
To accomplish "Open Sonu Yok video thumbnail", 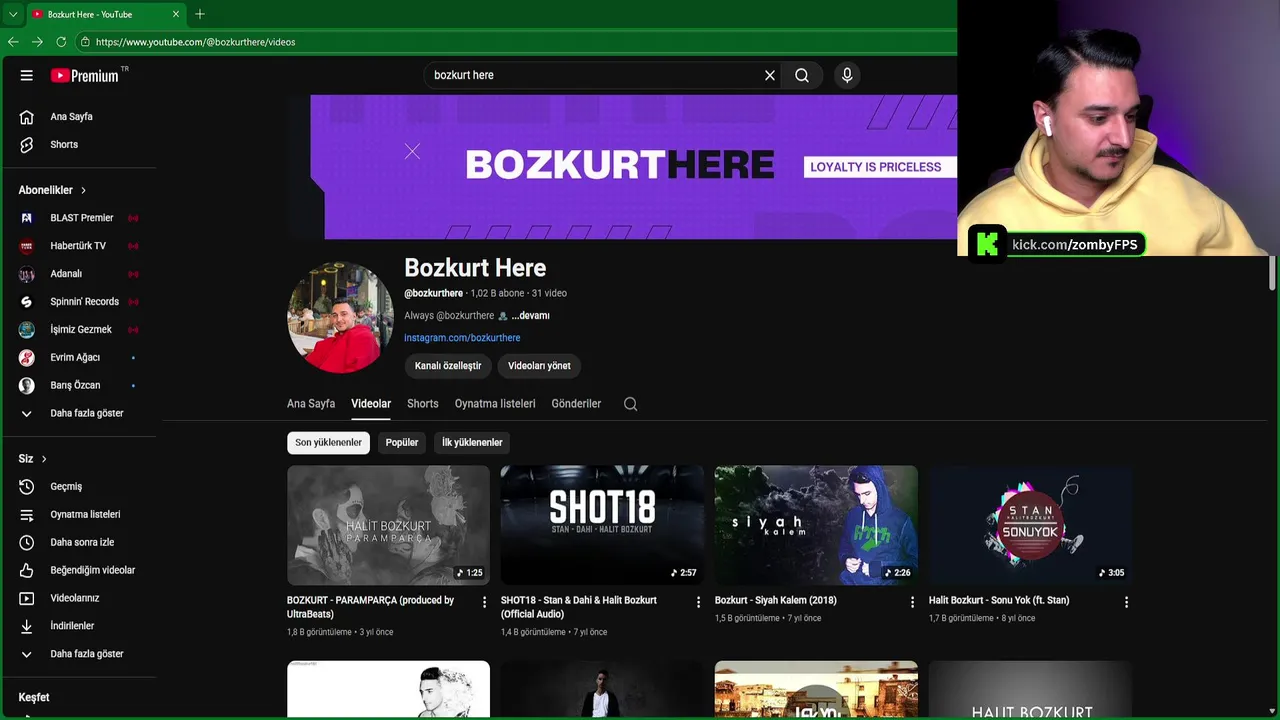I will click(x=1030, y=525).
